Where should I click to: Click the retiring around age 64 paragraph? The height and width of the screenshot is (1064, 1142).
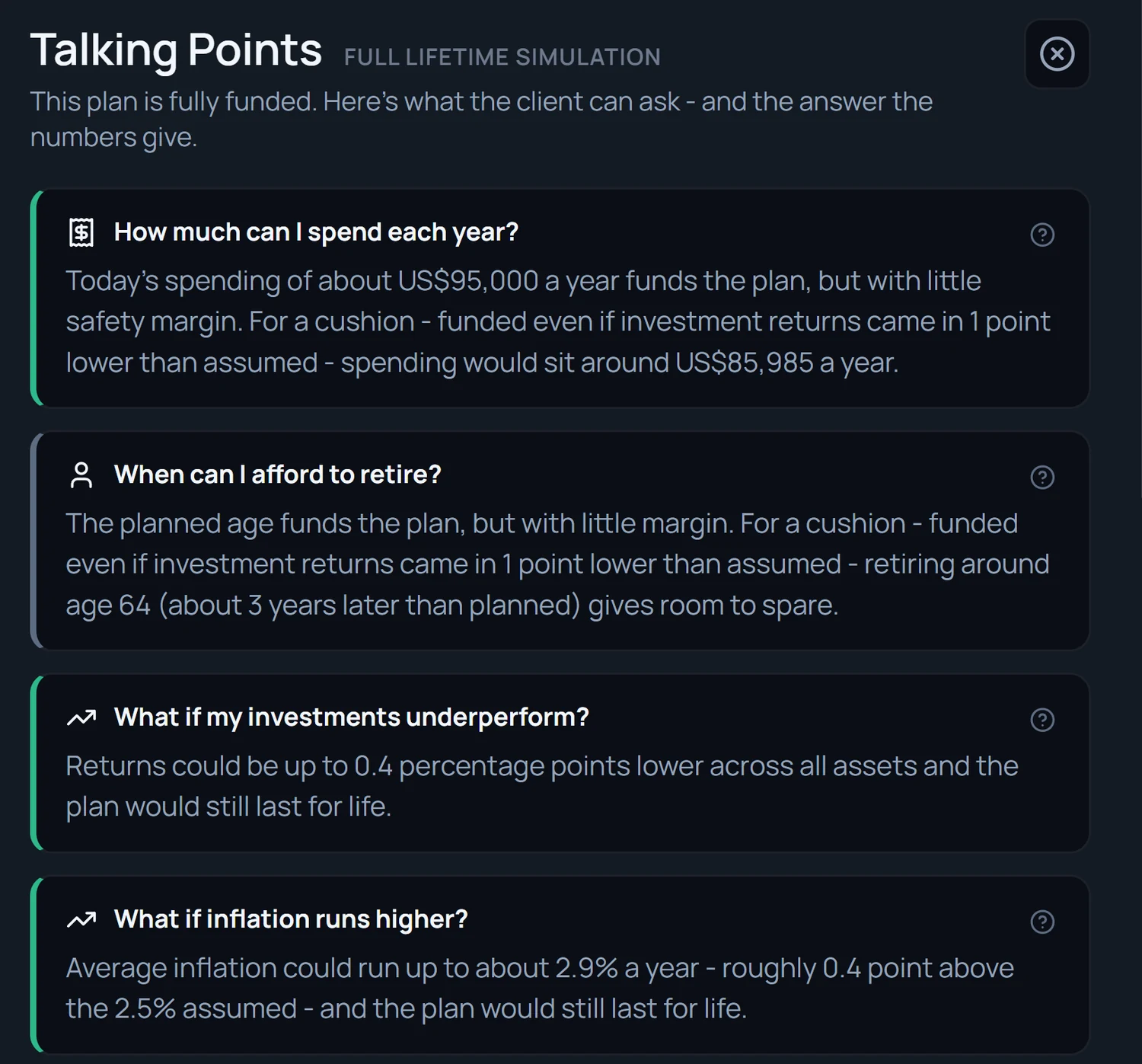point(558,564)
